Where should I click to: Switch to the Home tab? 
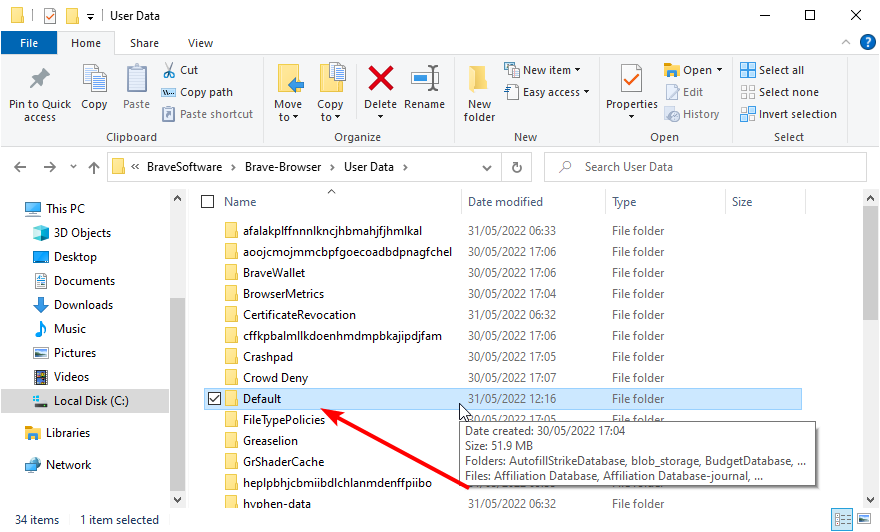[86, 43]
